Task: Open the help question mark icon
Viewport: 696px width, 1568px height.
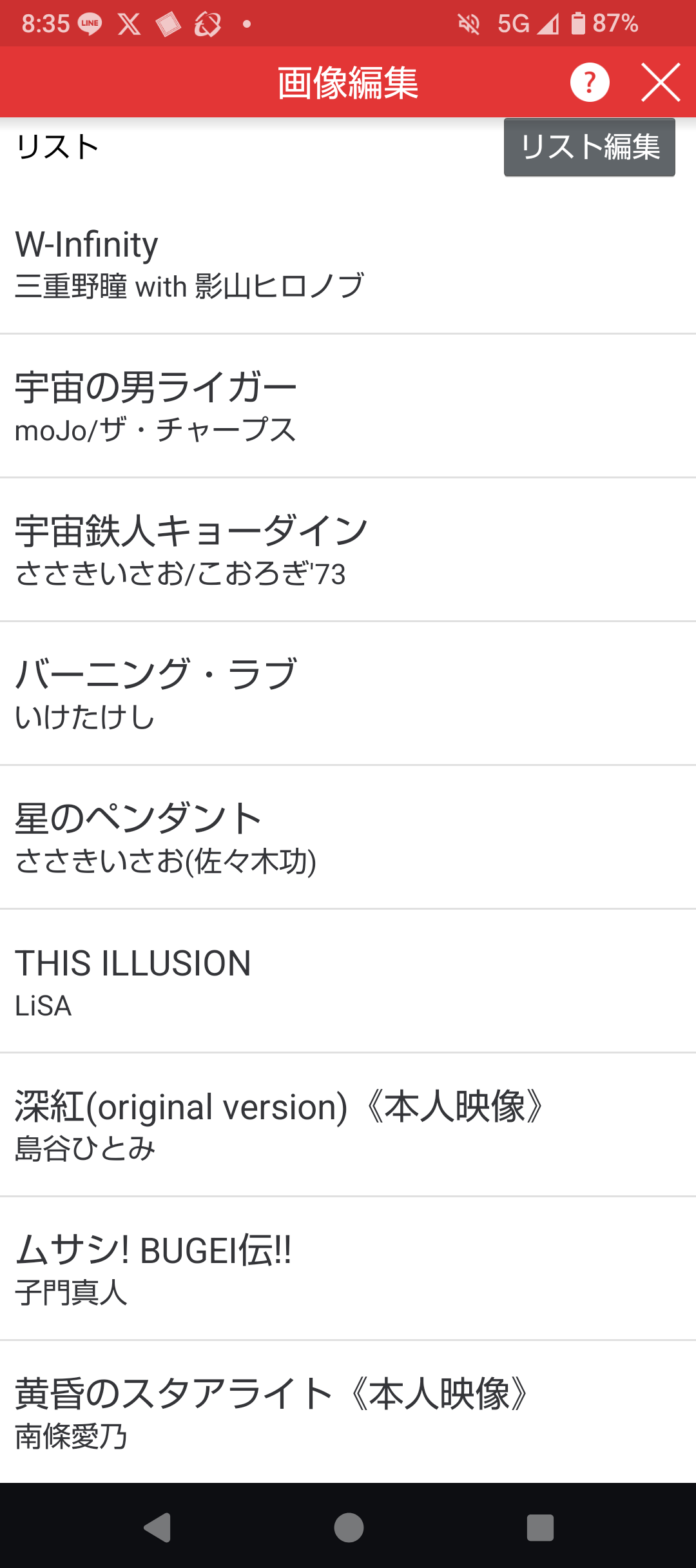Action: tap(590, 83)
